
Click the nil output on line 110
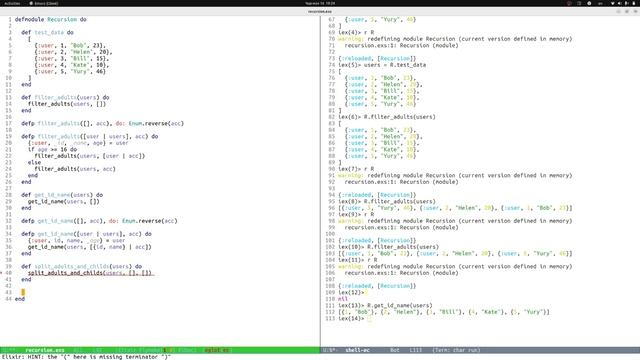[343, 299]
